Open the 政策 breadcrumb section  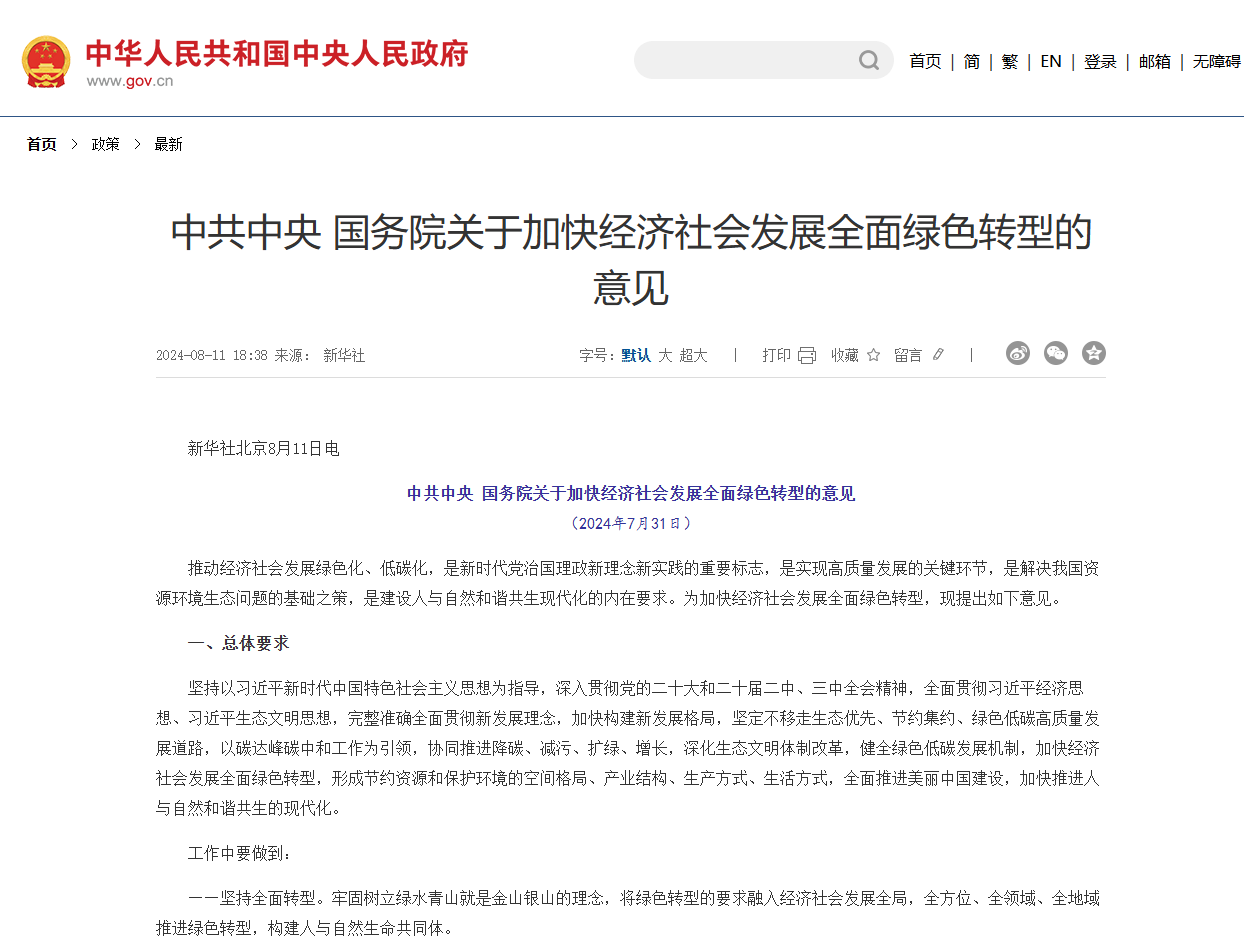pyautogui.click(x=105, y=144)
